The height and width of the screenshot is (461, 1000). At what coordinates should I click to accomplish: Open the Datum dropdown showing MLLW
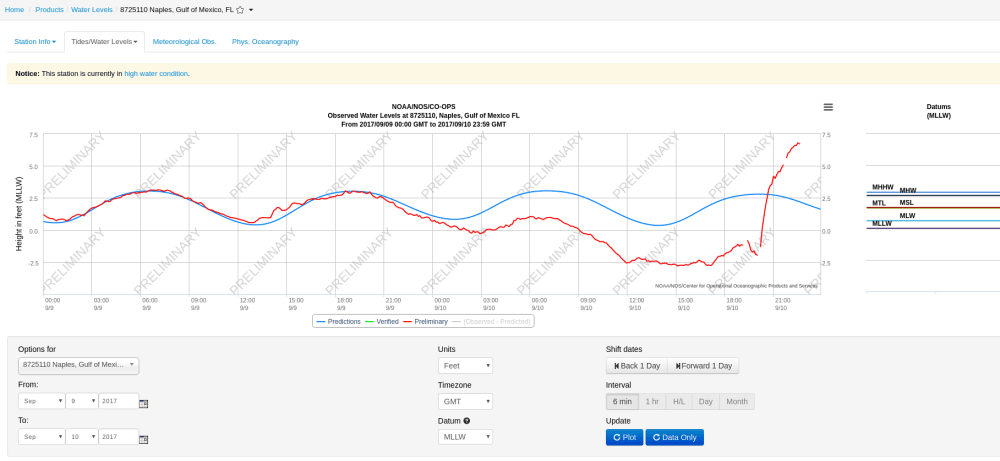point(465,437)
